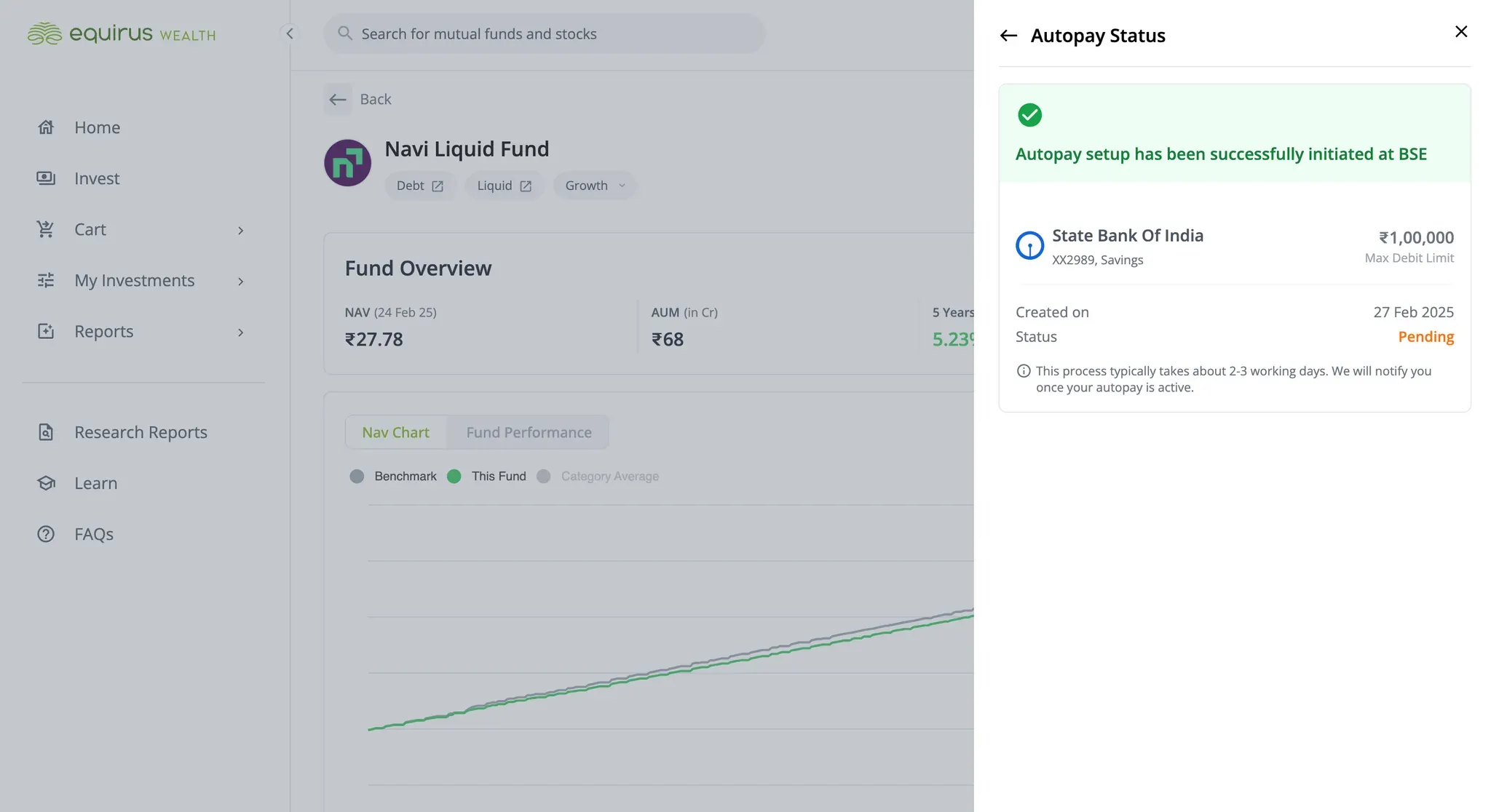This screenshot has height=812, width=1491.
Task: Click the Equirus Wealth logo
Action: (x=121, y=33)
